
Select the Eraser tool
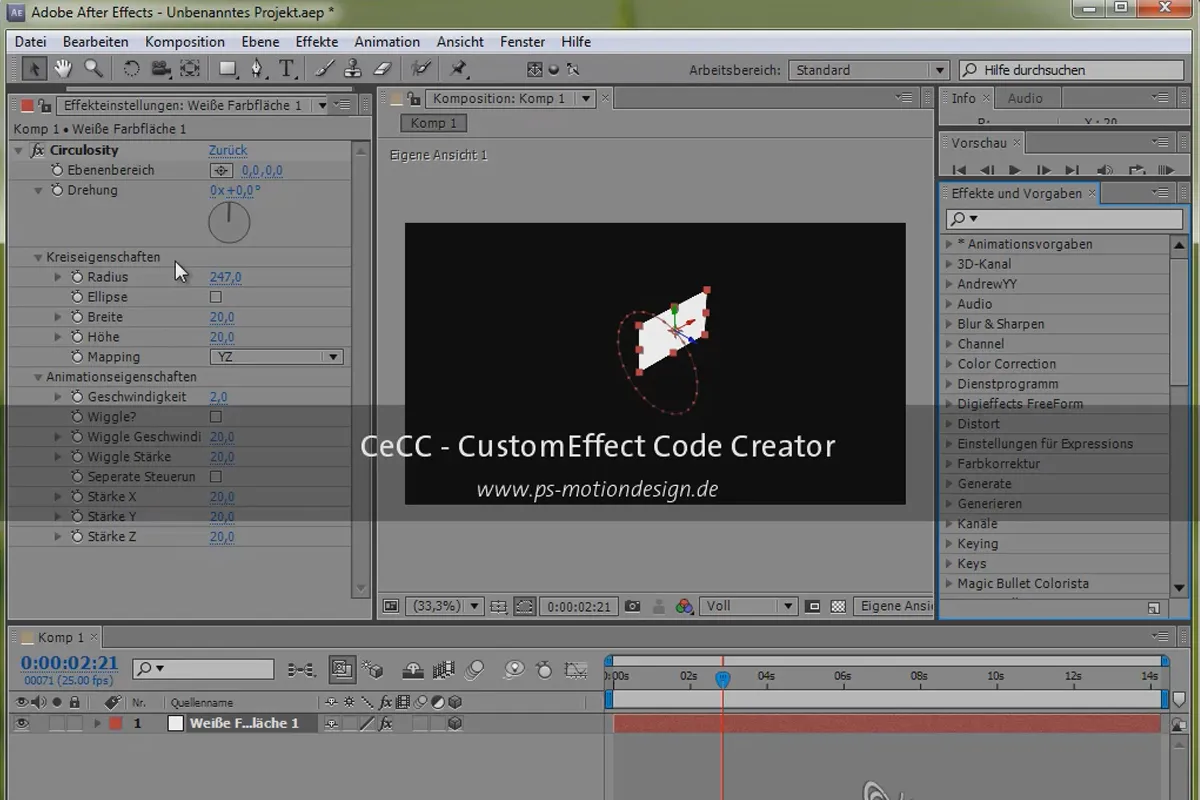[x=382, y=68]
